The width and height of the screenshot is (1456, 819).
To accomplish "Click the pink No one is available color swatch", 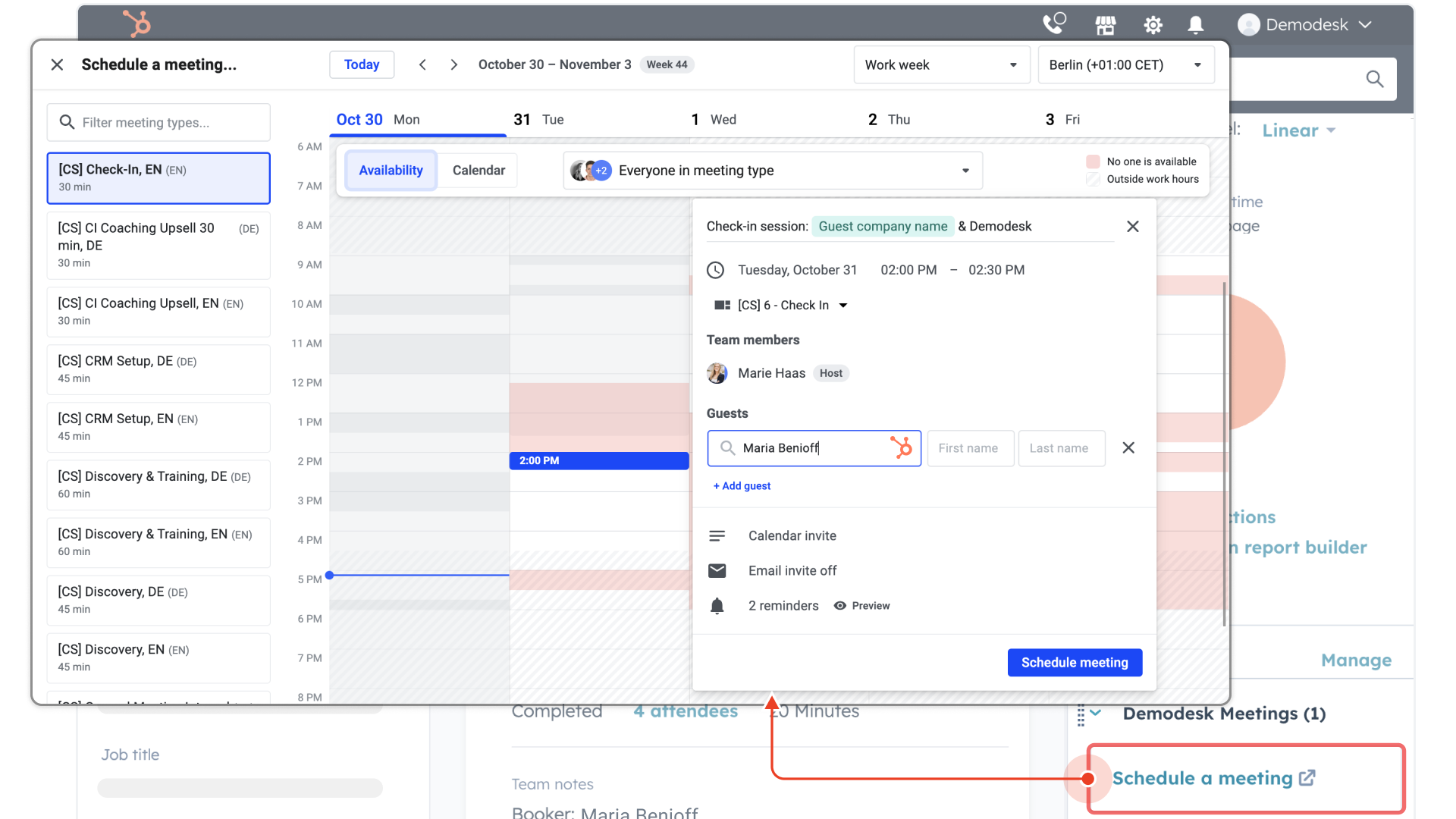I will [x=1093, y=161].
